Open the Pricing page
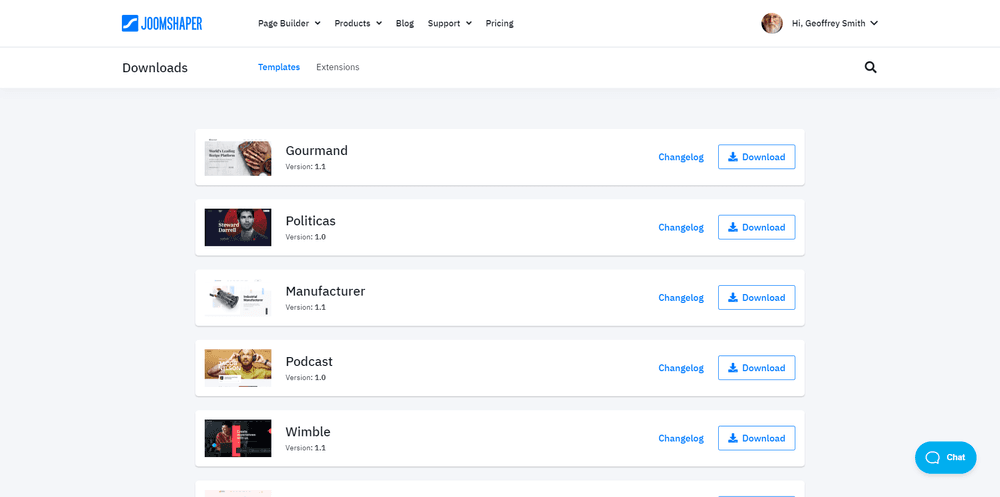1000x497 pixels. [x=499, y=23]
